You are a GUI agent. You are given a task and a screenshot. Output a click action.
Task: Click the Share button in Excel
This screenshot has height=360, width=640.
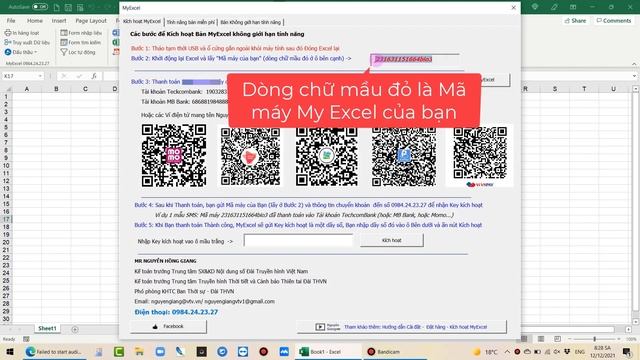pos(575,20)
